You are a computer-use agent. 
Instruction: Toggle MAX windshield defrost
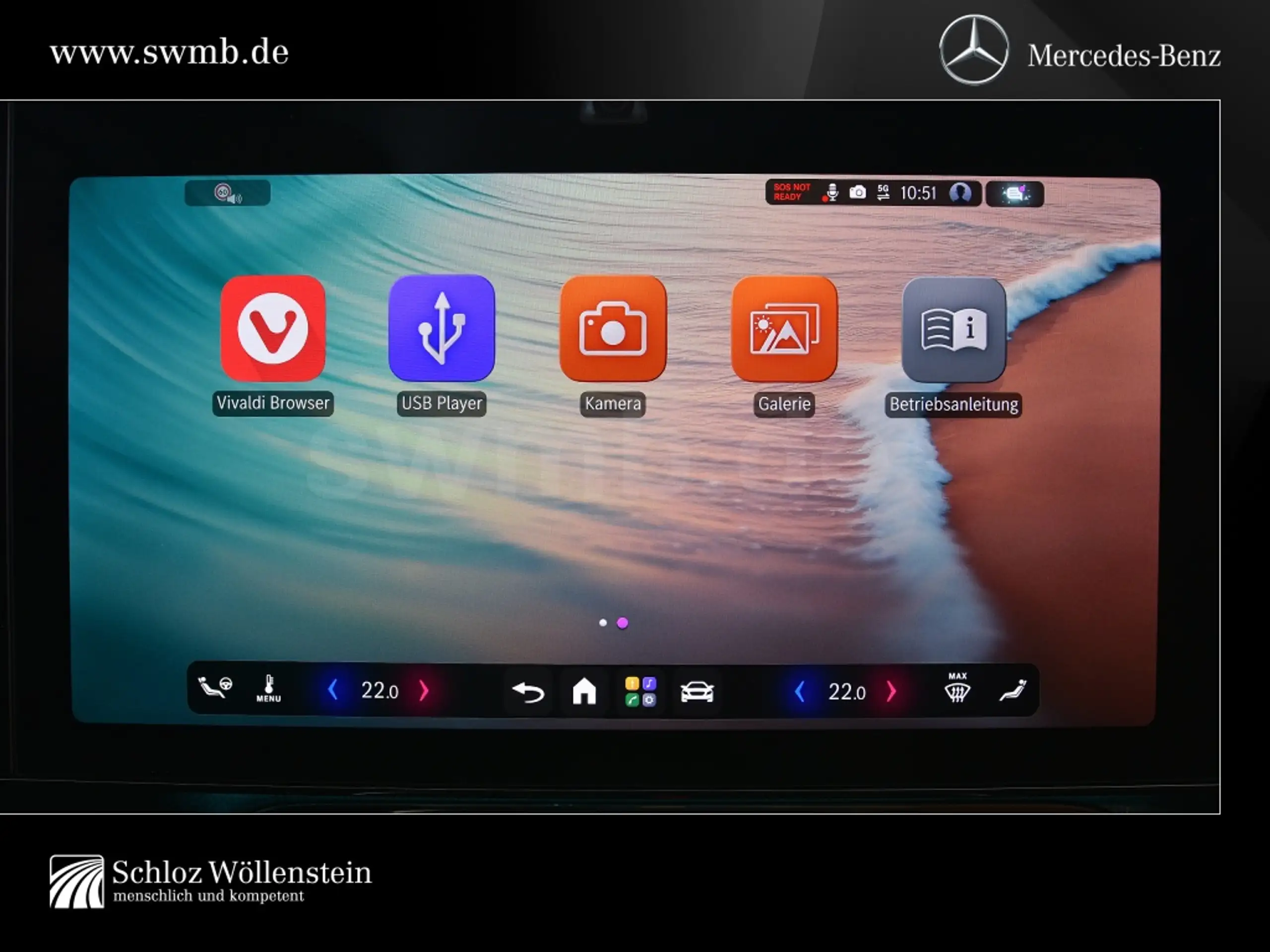point(957,687)
